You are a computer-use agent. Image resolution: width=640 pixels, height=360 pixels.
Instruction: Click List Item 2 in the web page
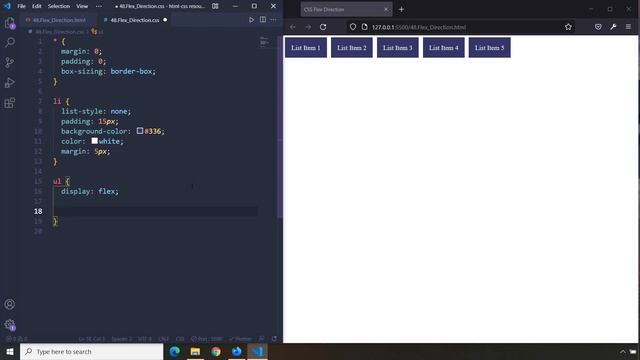pos(351,48)
